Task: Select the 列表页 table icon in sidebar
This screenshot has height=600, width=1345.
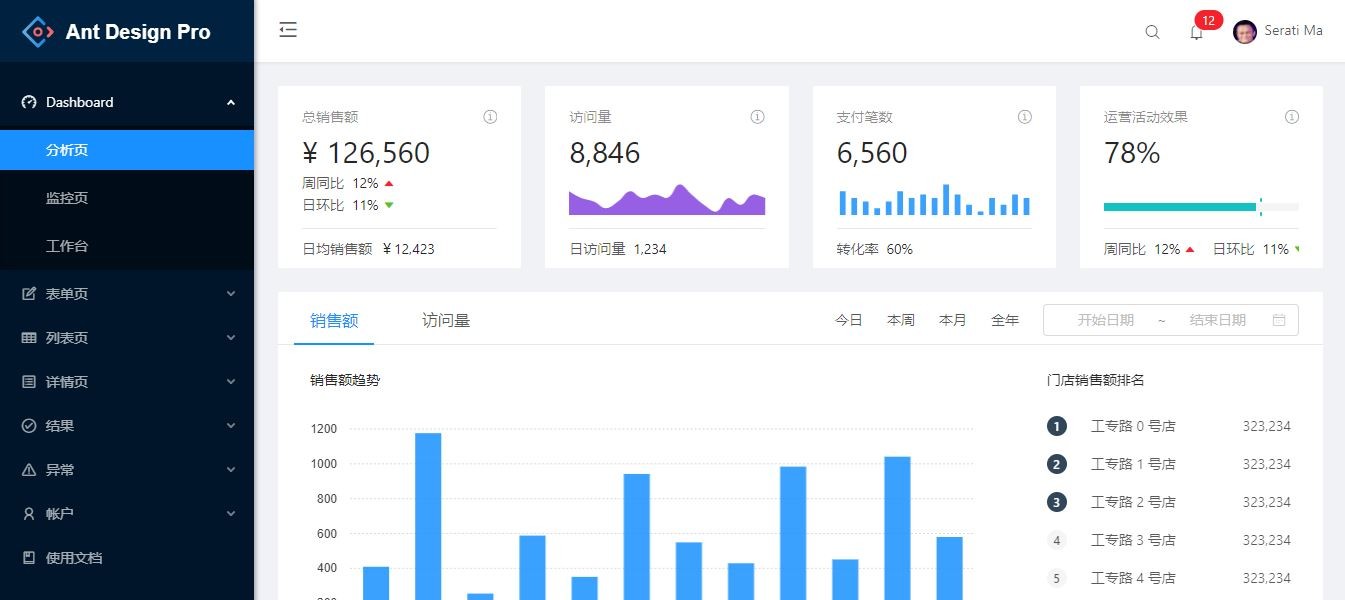Action: [30, 337]
